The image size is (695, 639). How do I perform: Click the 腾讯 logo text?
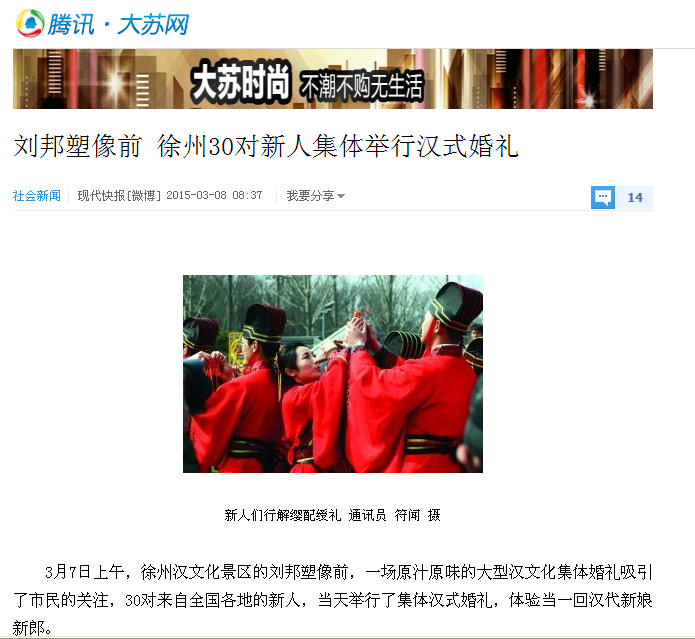(71, 24)
